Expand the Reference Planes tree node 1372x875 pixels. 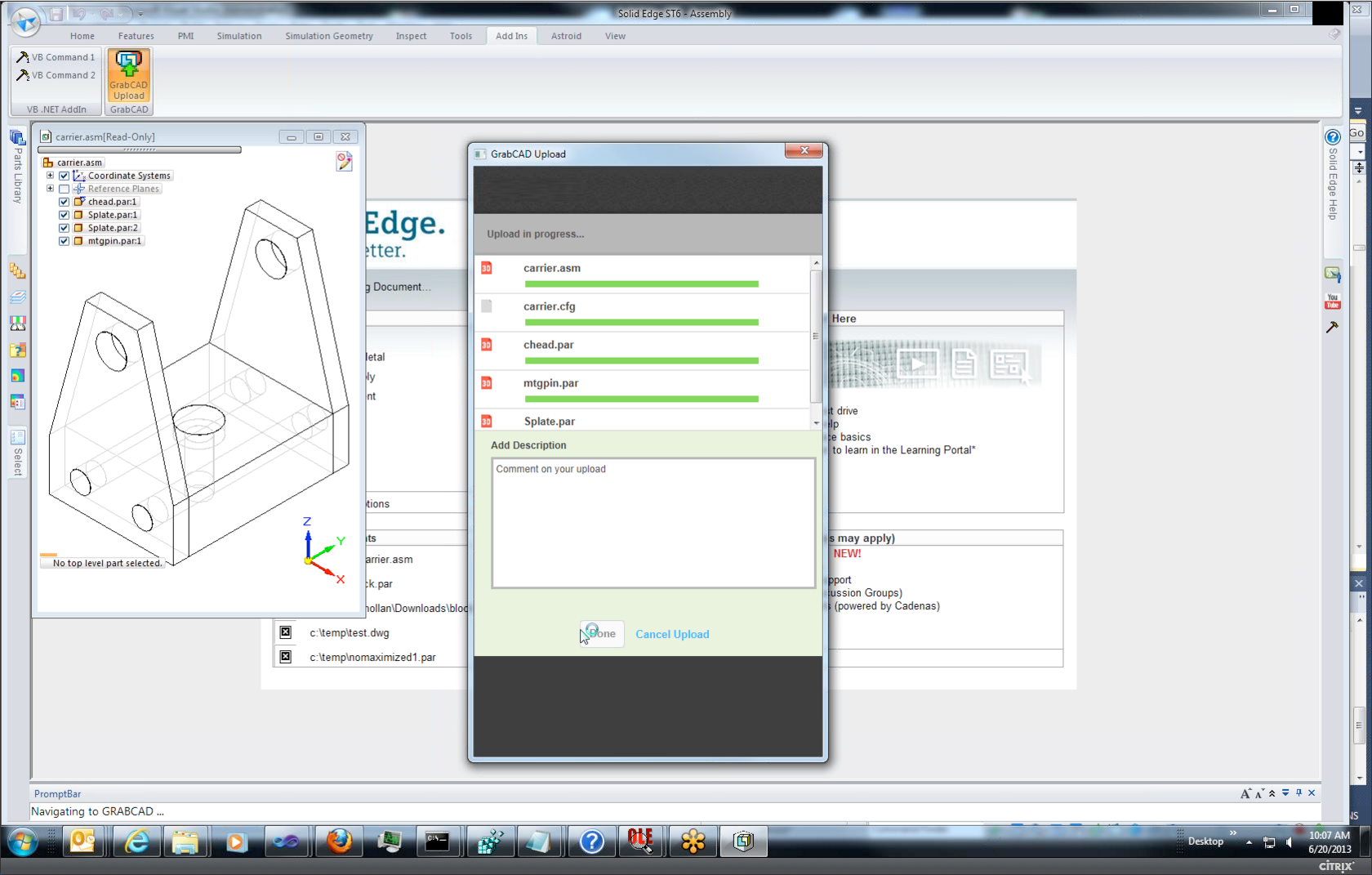click(x=50, y=189)
